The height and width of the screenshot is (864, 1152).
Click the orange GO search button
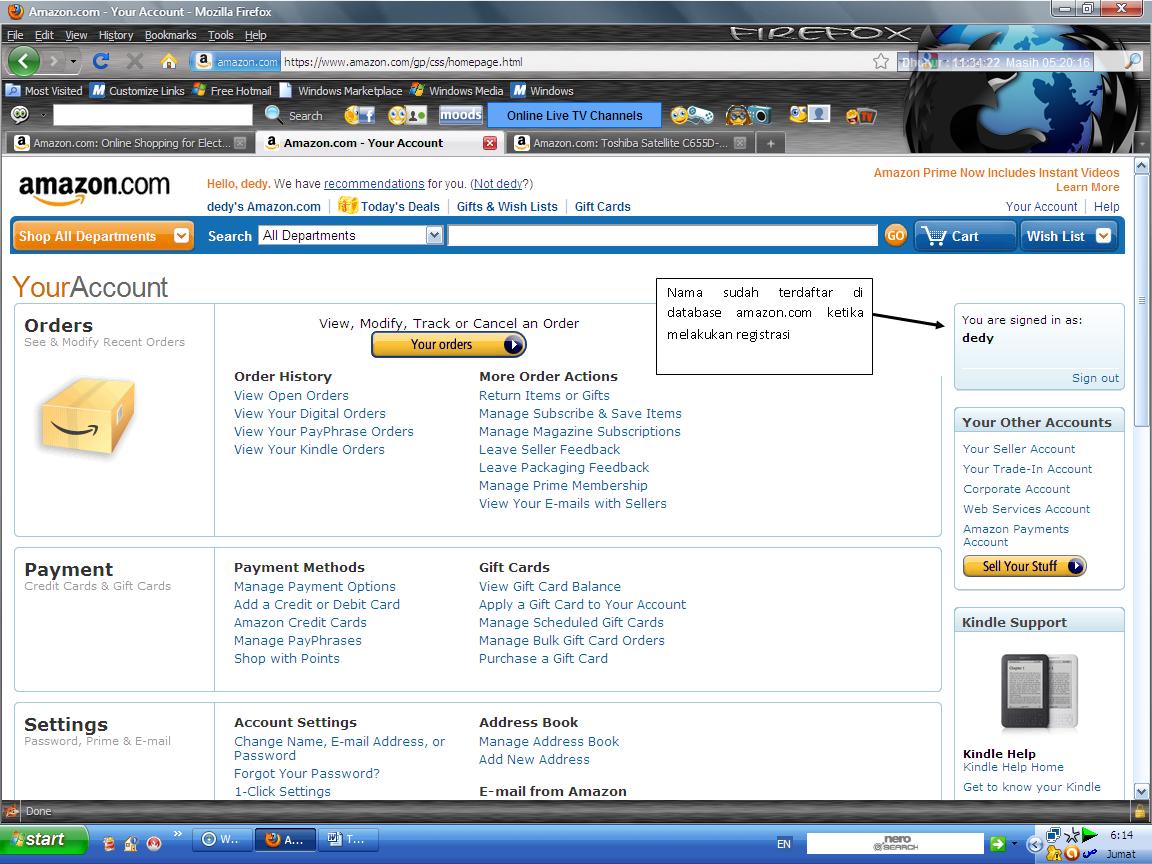895,236
